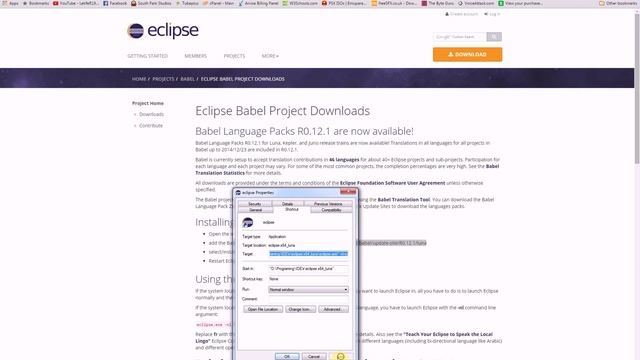Click inside the Comment field
This screenshot has height=360, width=640.
click(309, 299)
